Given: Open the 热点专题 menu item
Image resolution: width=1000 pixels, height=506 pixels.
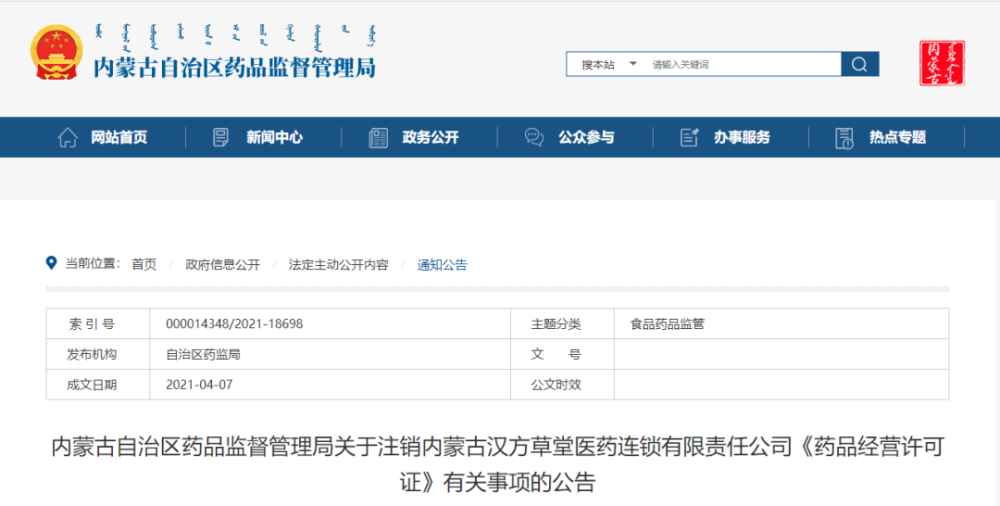Looking at the screenshot, I should click(x=897, y=137).
